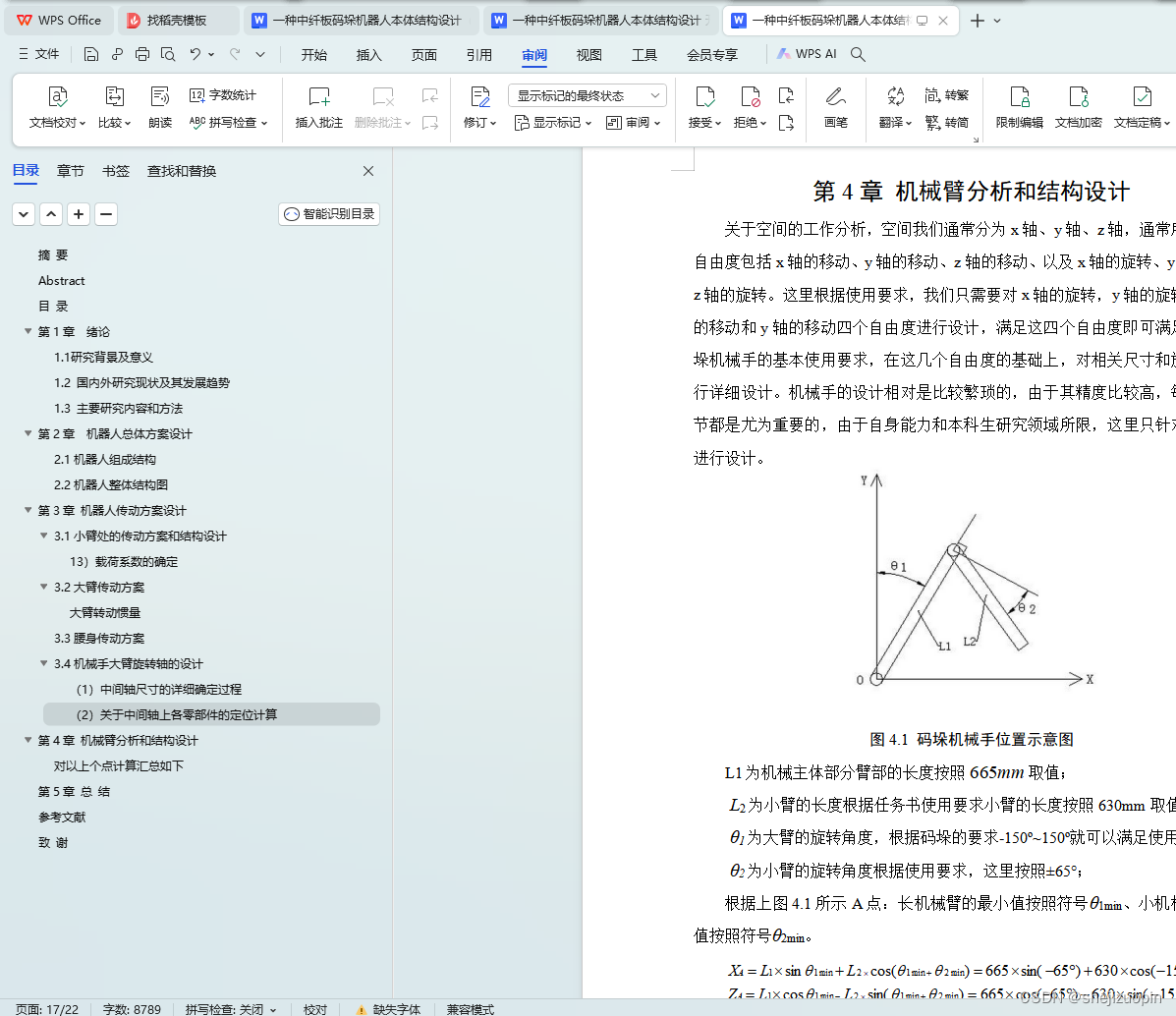The width and height of the screenshot is (1176, 1016).
Task: Open the 引用 ribbon tab
Action: pyautogui.click(x=479, y=54)
